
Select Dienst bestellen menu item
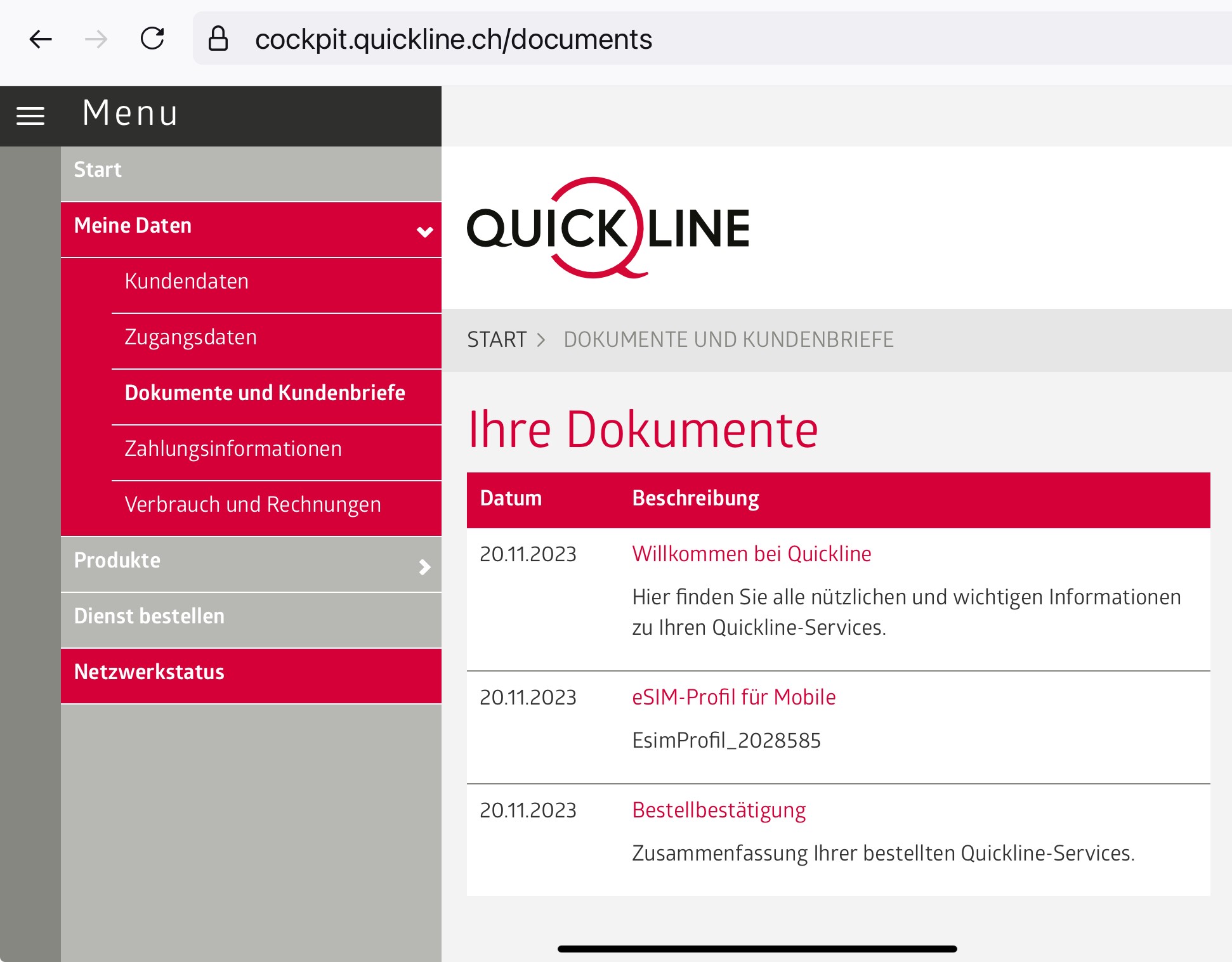[x=149, y=616]
